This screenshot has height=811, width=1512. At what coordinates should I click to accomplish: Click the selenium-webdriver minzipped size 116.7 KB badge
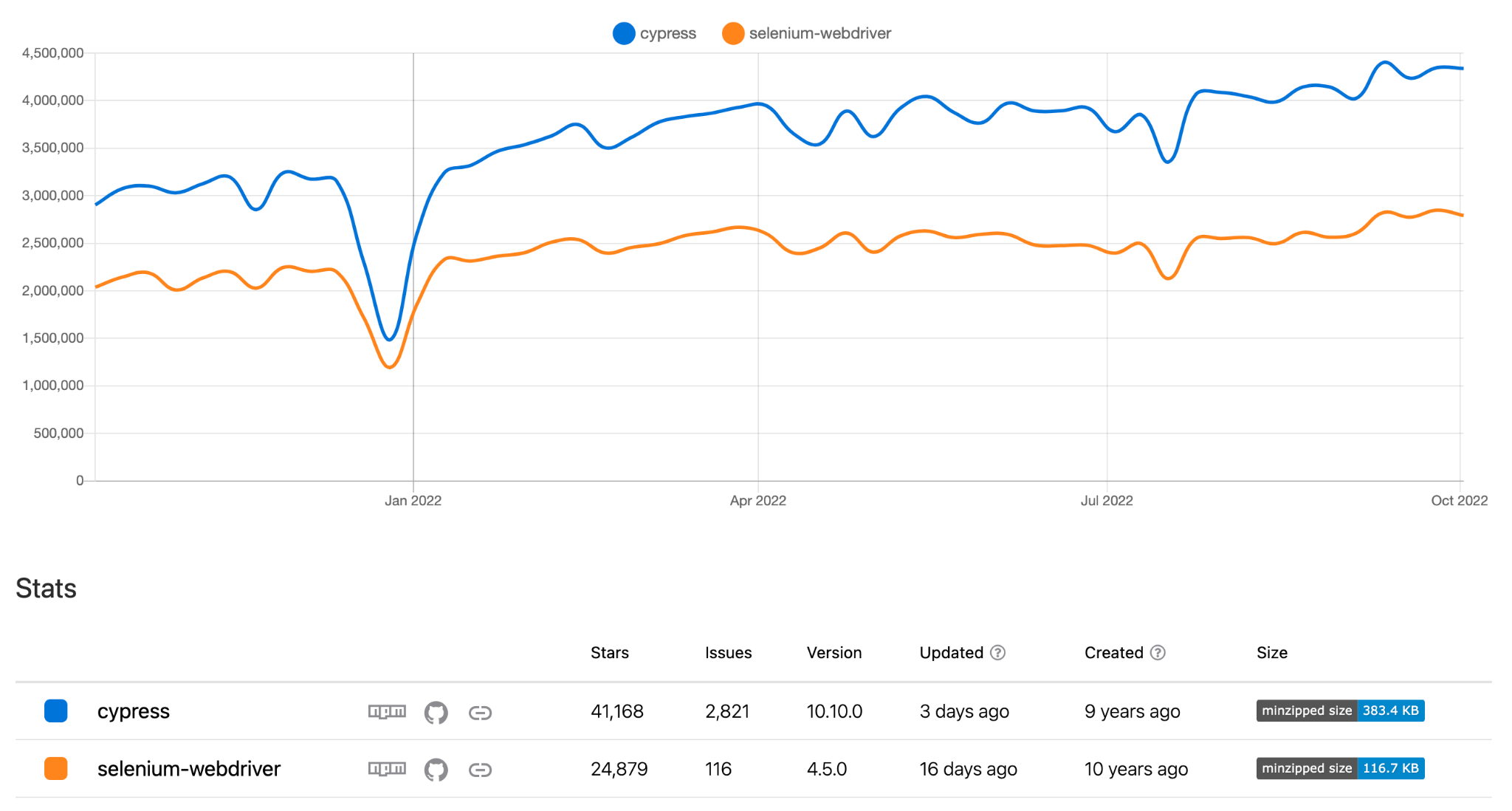coord(1340,768)
